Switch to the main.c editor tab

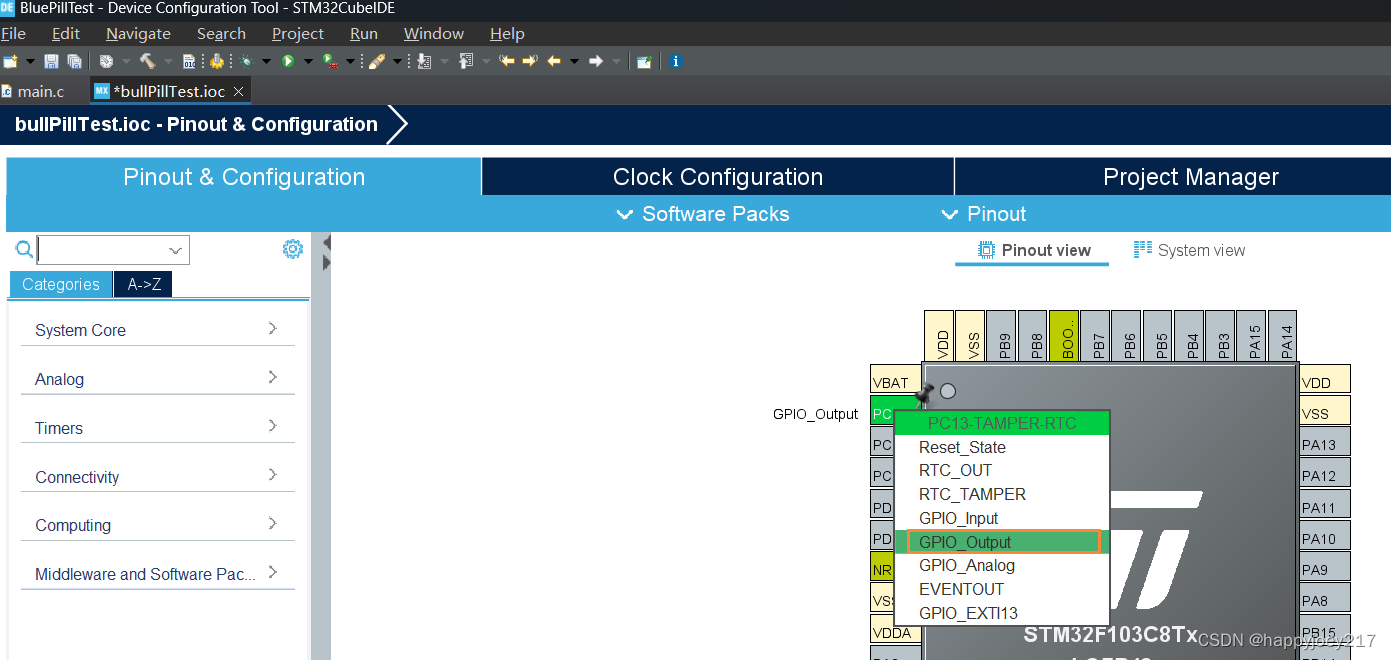point(33,91)
